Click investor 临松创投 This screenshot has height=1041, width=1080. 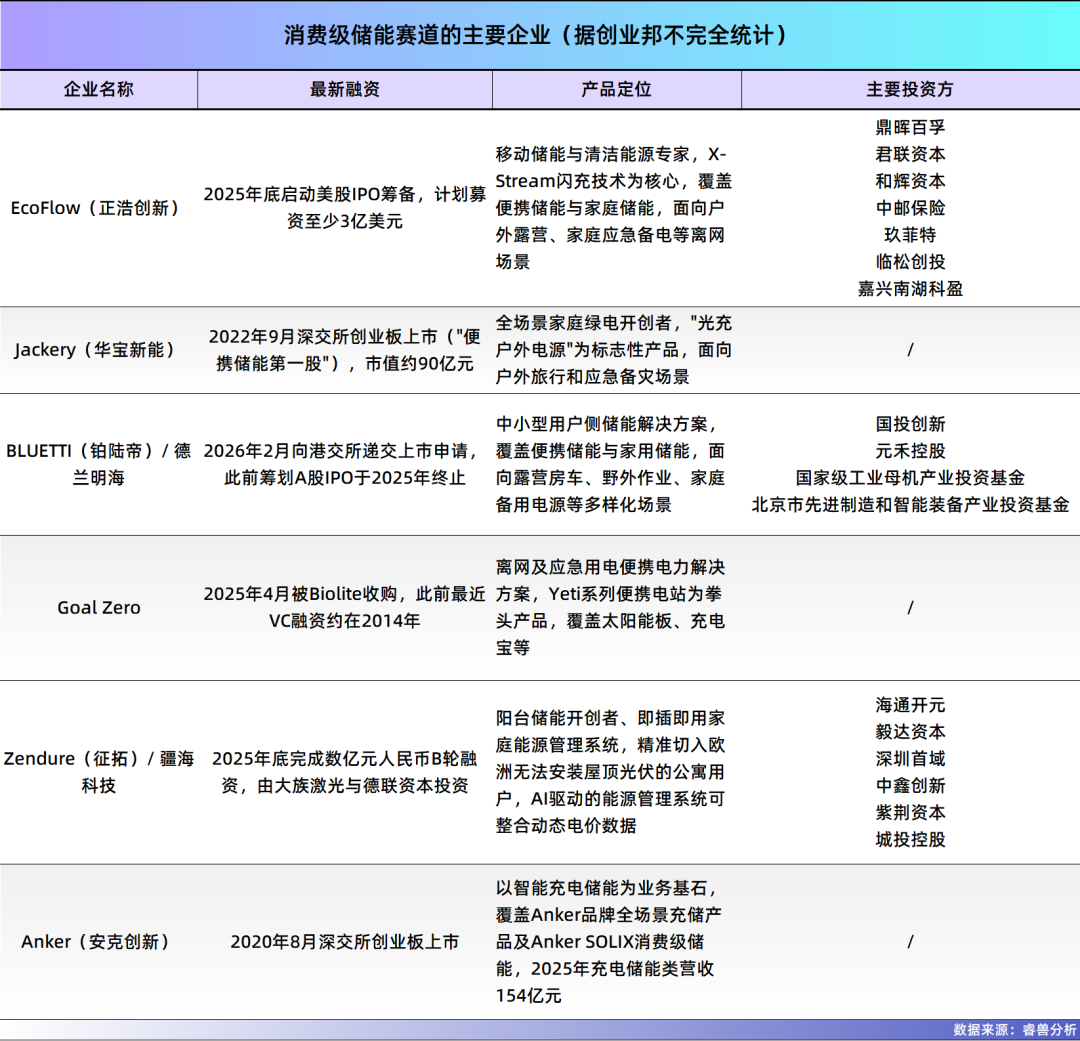(x=910, y=262)
